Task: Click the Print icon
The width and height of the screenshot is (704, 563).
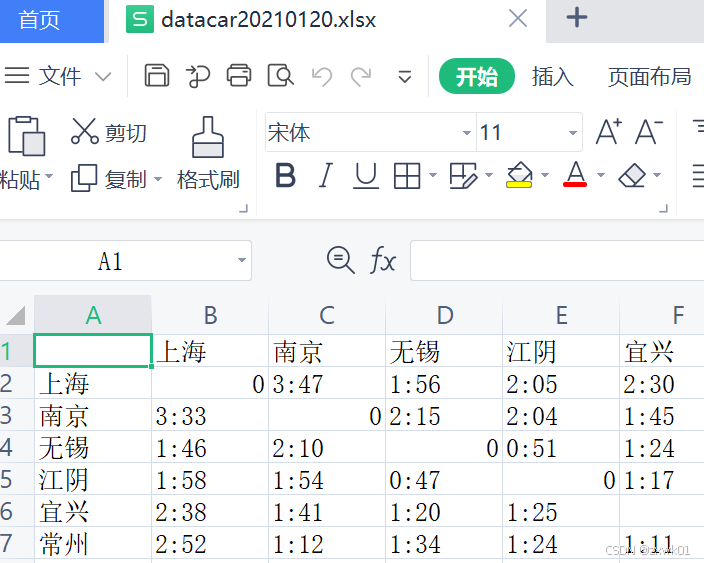Action: [x=239, y=75]
